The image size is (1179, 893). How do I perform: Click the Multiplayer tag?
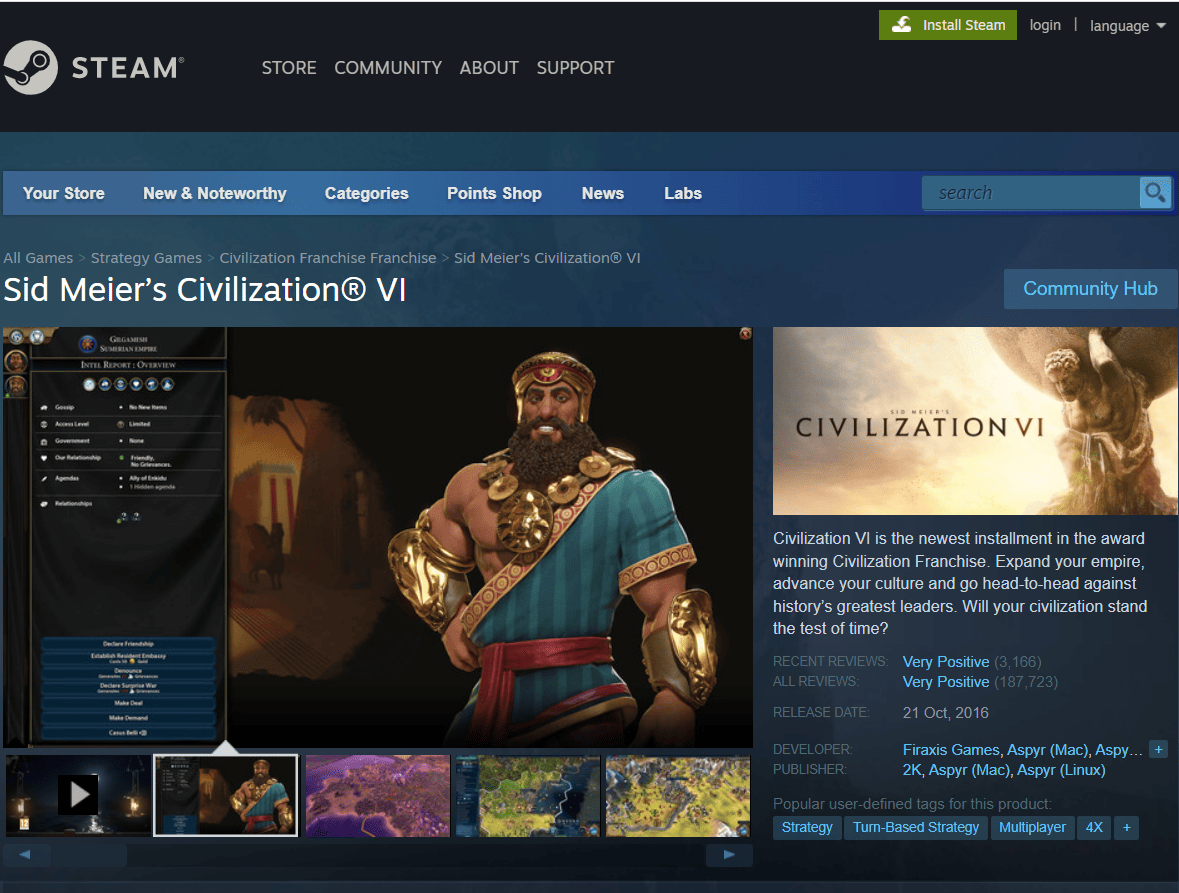pos(1032,828)
